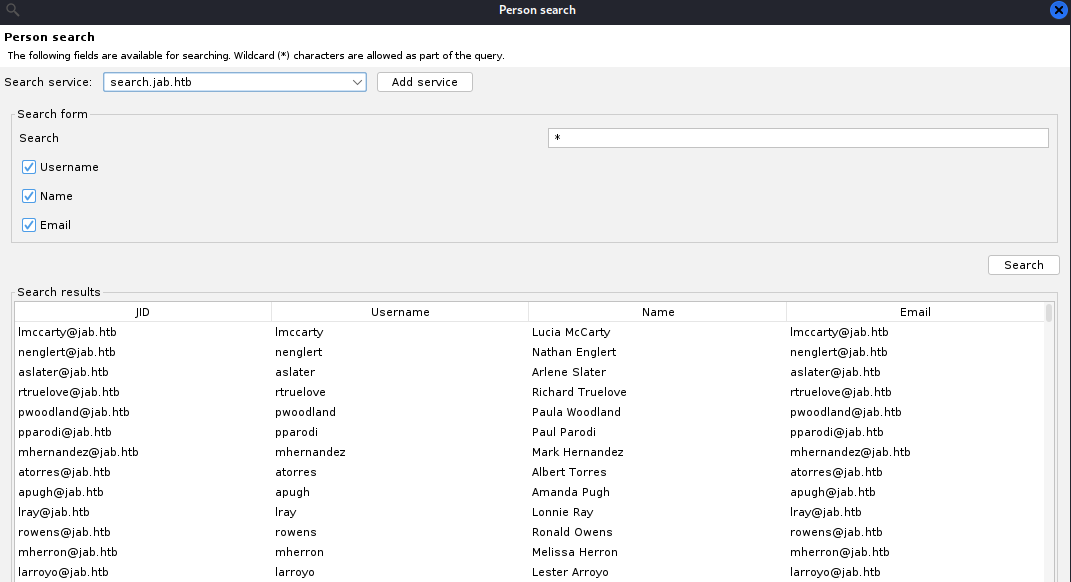Close the Person search dialog
1071x582 pixels.
coord(1059,10)
